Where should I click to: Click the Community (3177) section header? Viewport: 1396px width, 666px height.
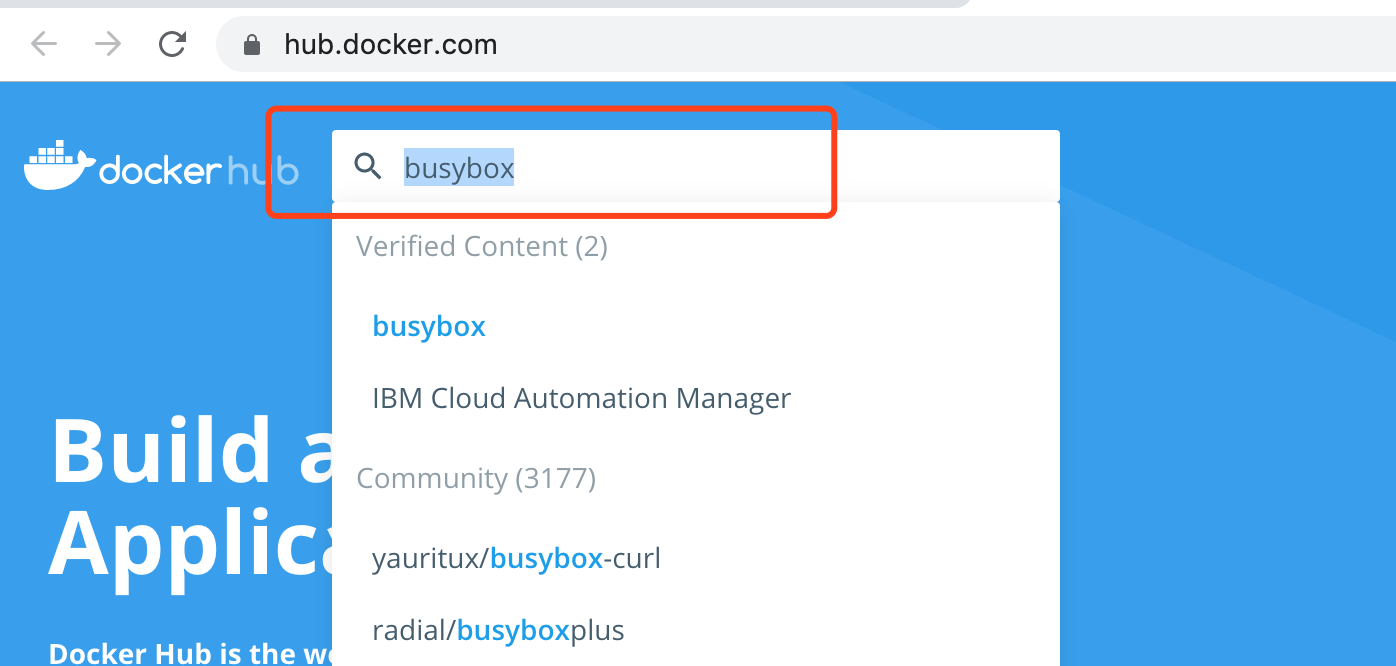tap(476, 478)
